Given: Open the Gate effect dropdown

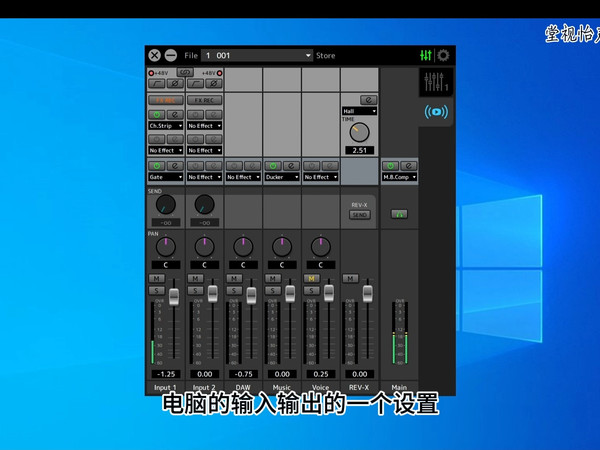Looking at the screenshot, I should pos(166,177).
